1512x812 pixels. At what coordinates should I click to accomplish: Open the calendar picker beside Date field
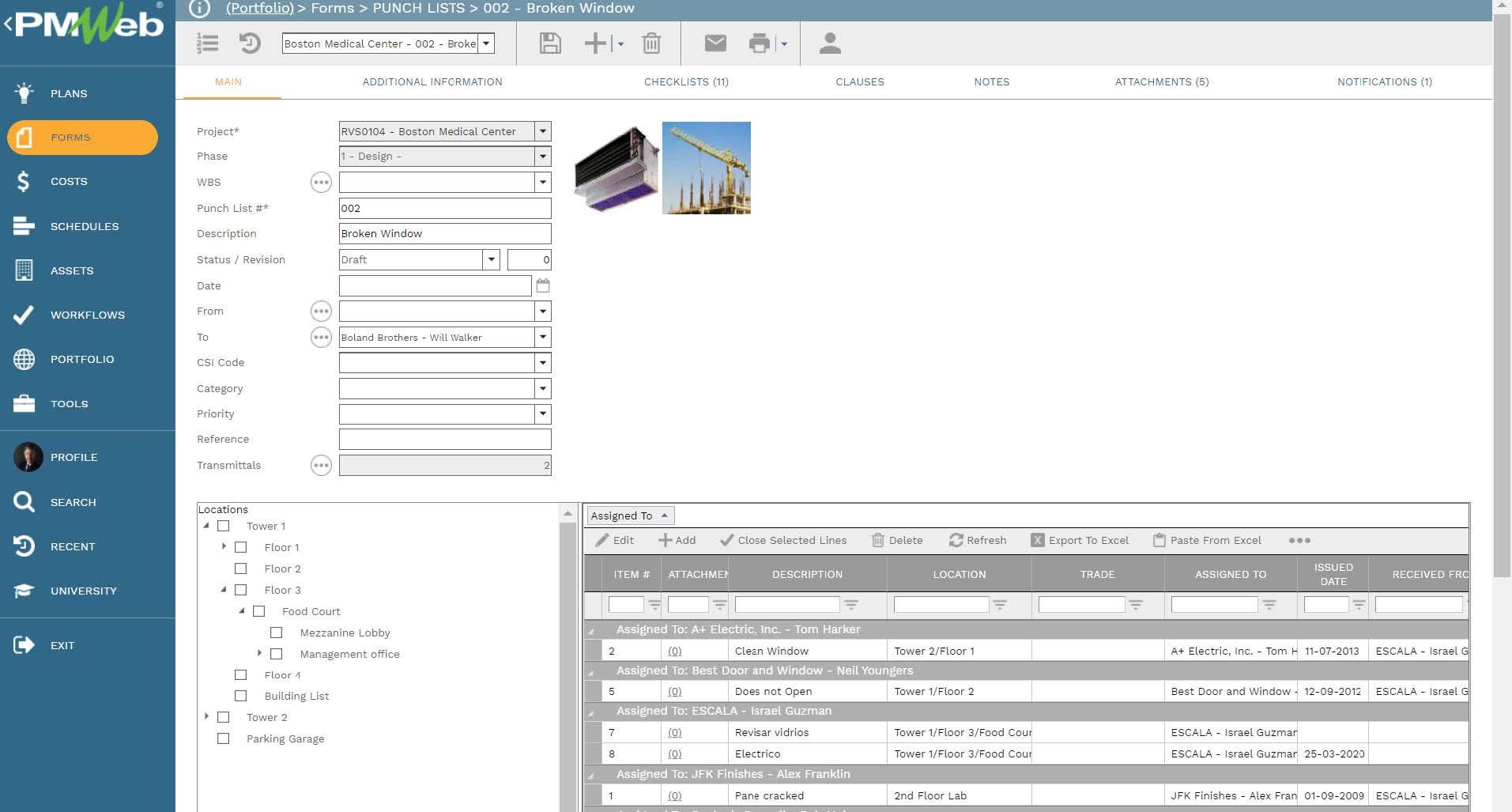point(543,285)
